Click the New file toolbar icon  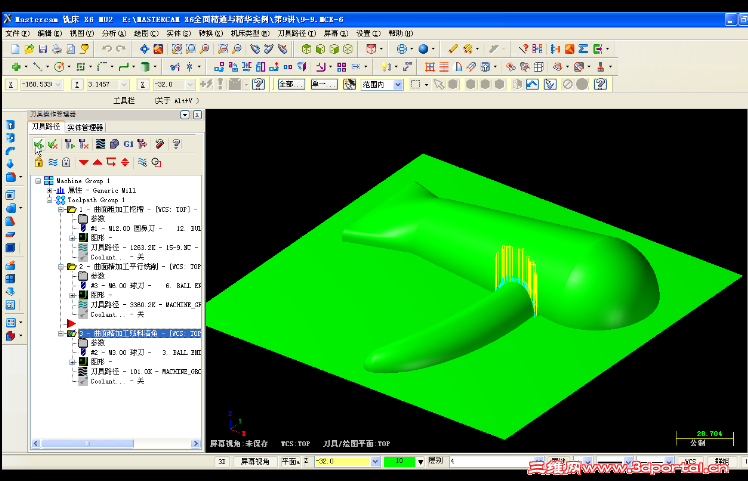click(x=15, y=49)
